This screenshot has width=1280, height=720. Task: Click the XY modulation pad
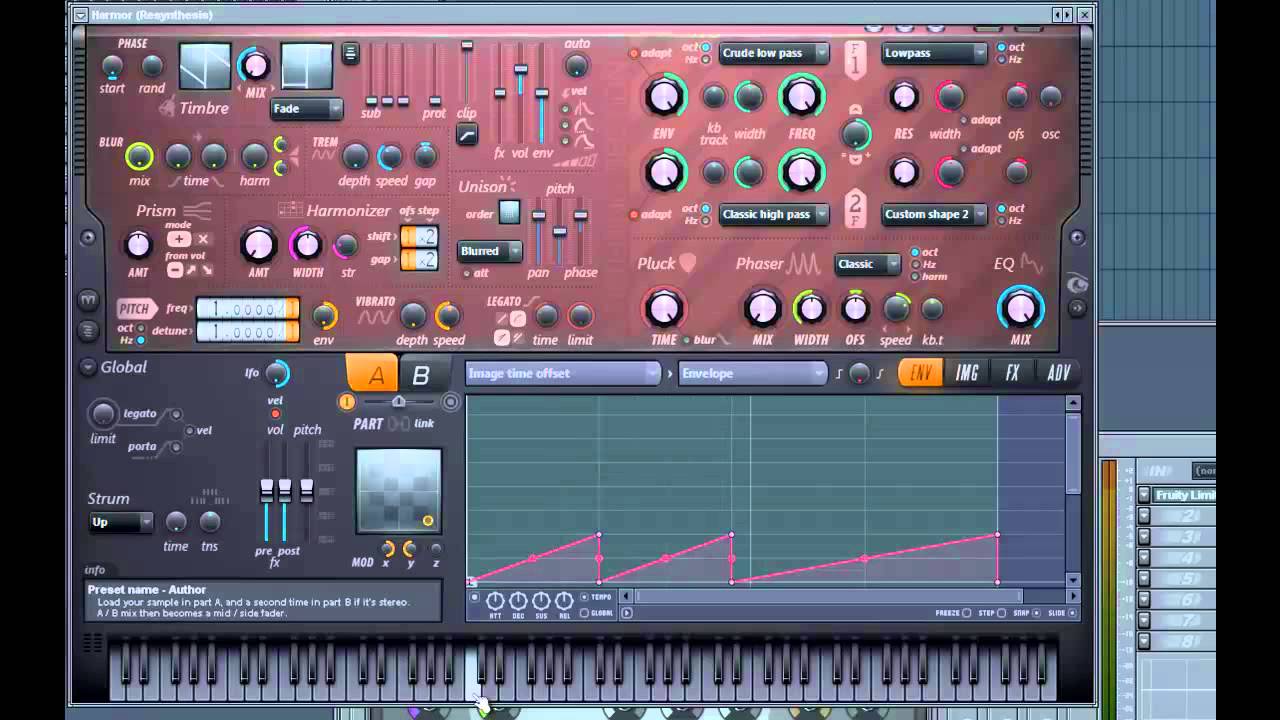tap(399, 490)
